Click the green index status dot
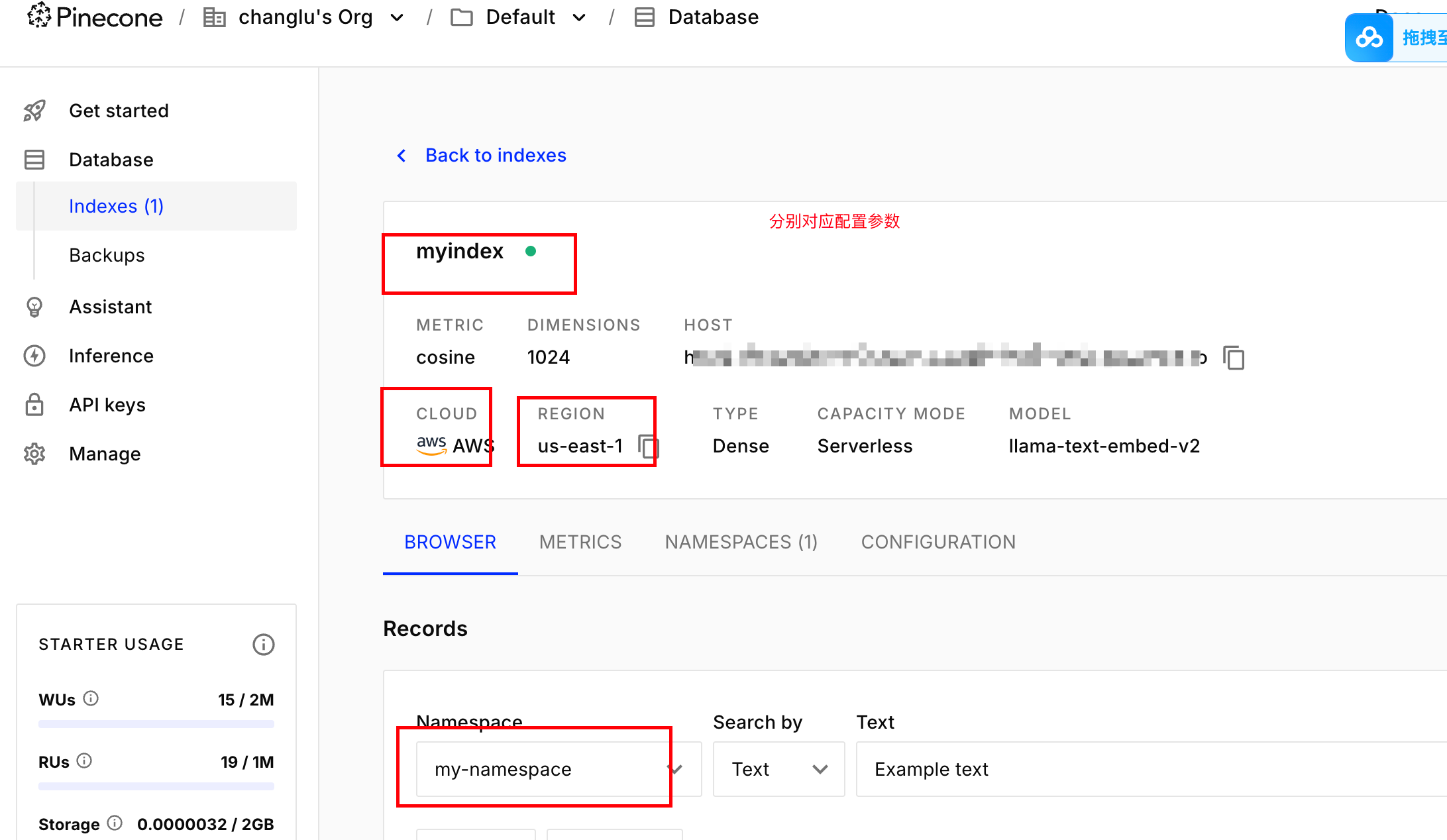The width and height of the screenshot is (1447, 840). [531, 251]
